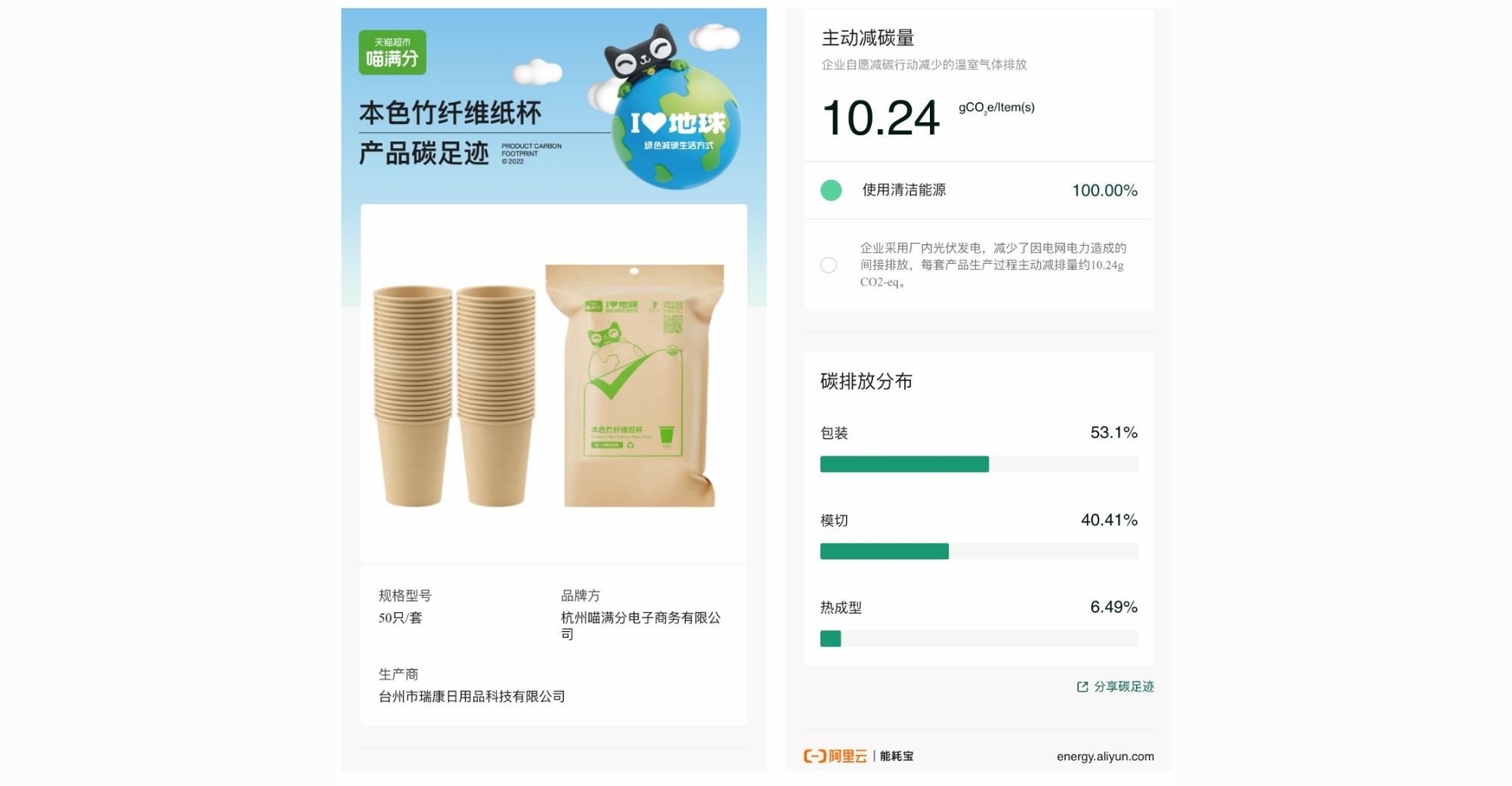
Task: Click the 喵满分 green logo badge
Action: click(392, 52)
